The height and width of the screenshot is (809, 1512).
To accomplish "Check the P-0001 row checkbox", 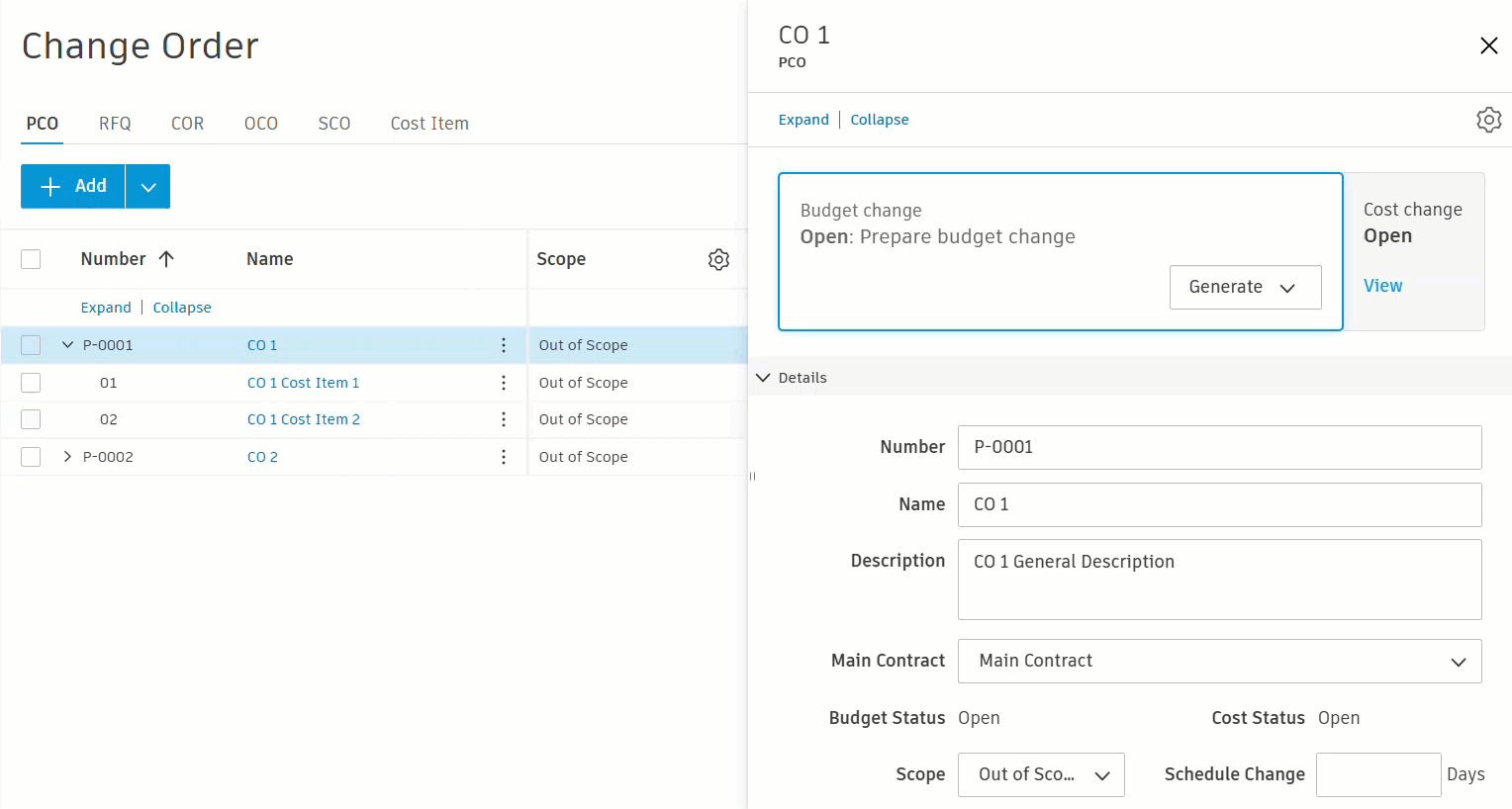I will coord(31,345).
